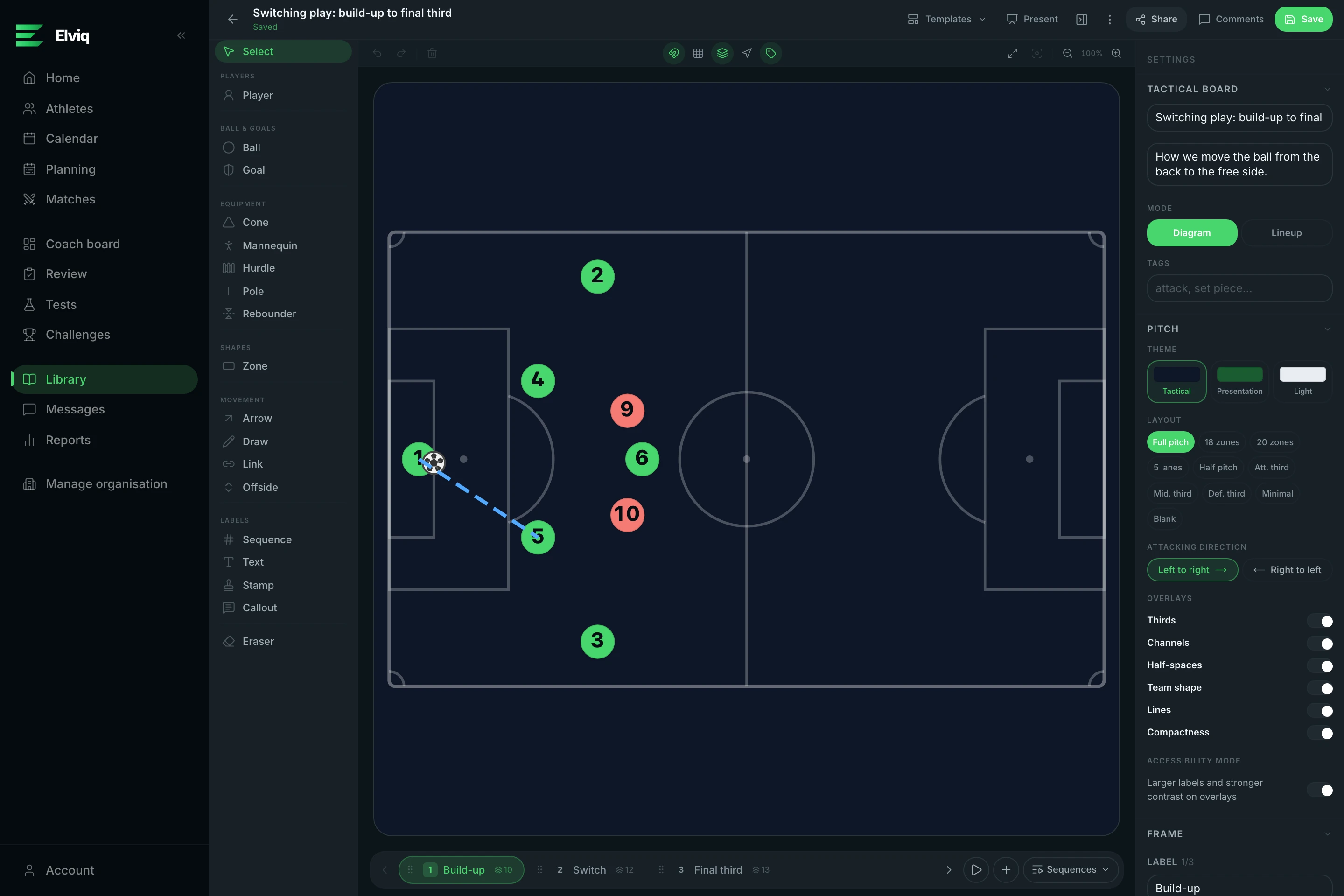Collapse the Elviq sidebar

tap(181, 35)
